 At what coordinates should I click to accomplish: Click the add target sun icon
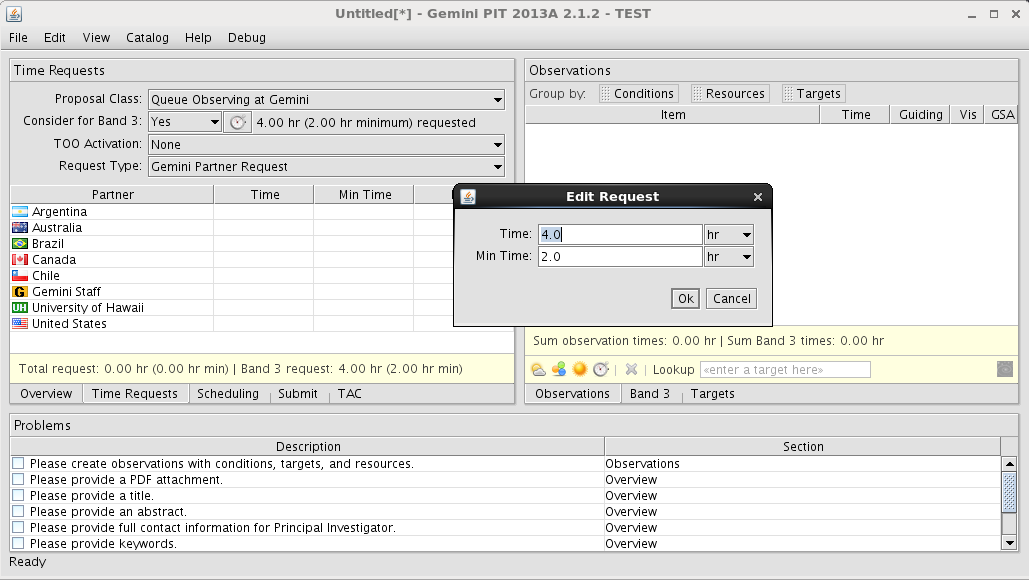579,369
